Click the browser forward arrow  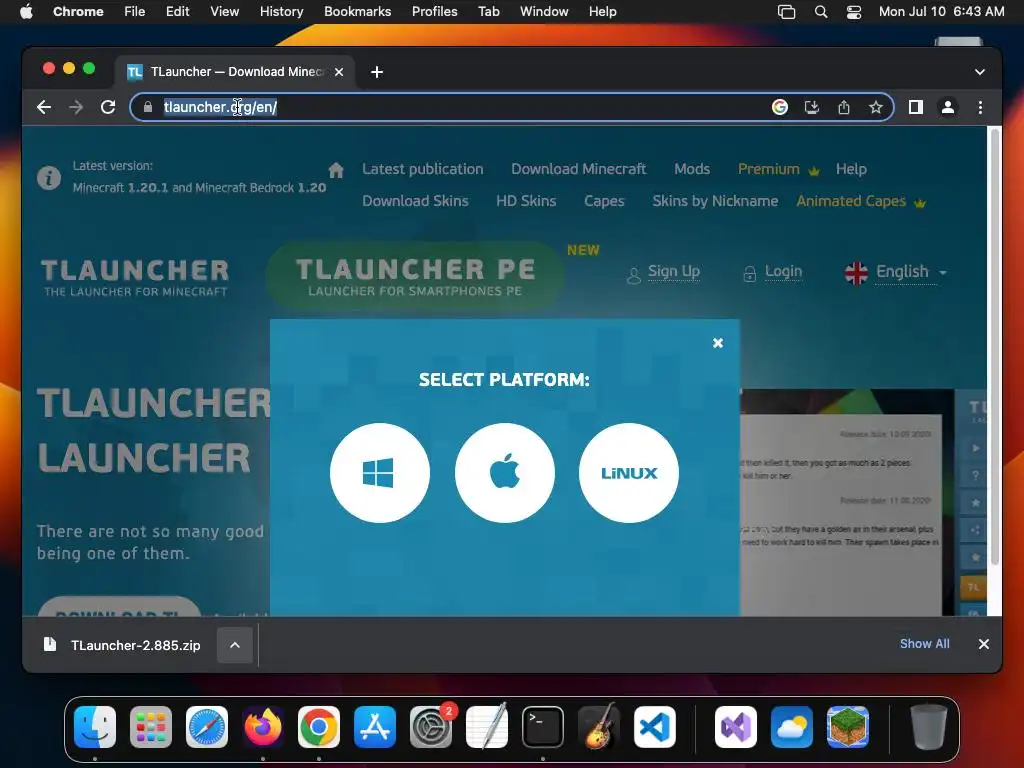(76, 107)
